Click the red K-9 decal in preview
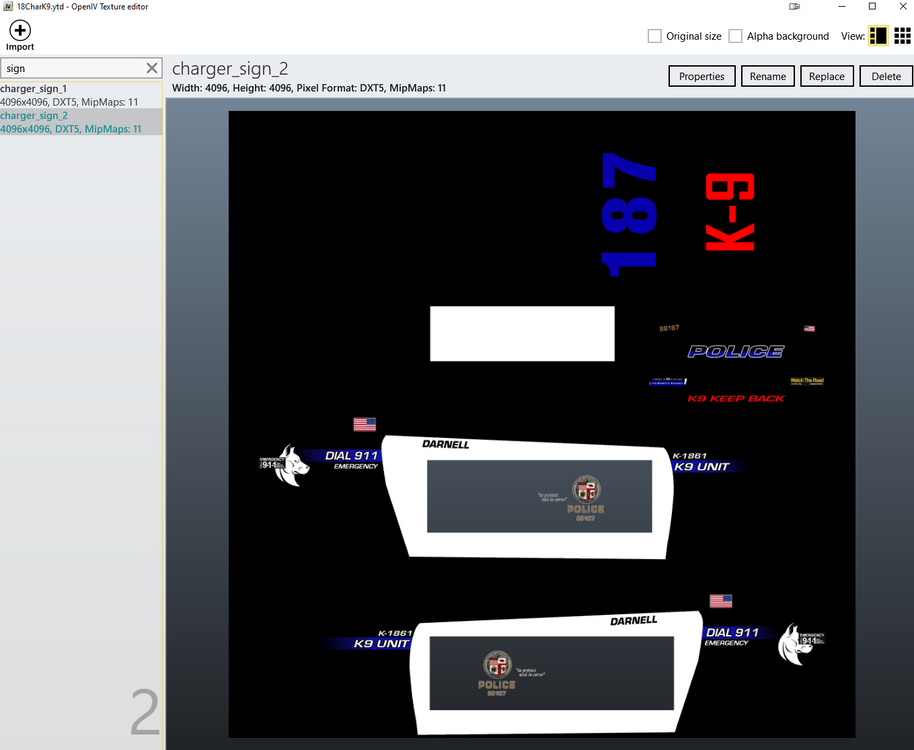This screenshot has width=914, height=750. (x=730, y=212)
